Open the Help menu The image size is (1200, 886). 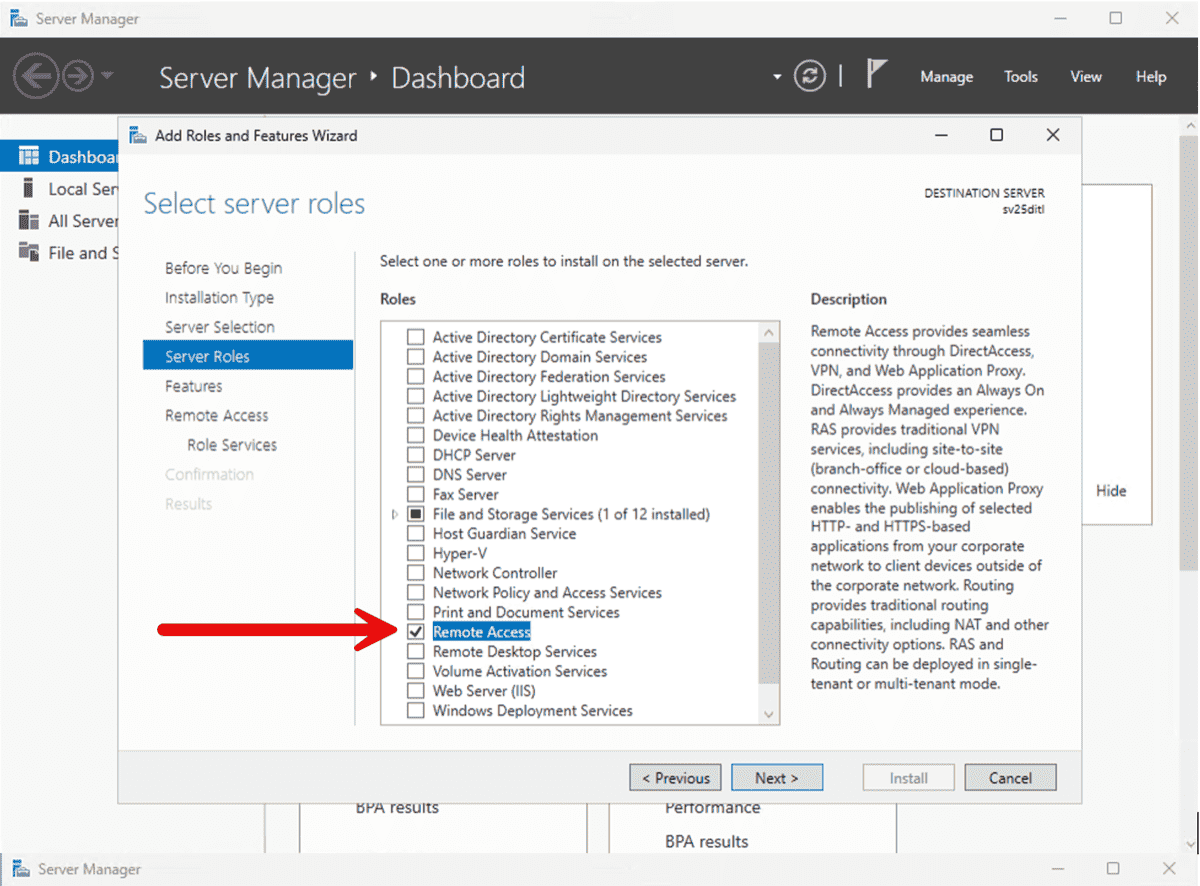(x=1151, y=77)
